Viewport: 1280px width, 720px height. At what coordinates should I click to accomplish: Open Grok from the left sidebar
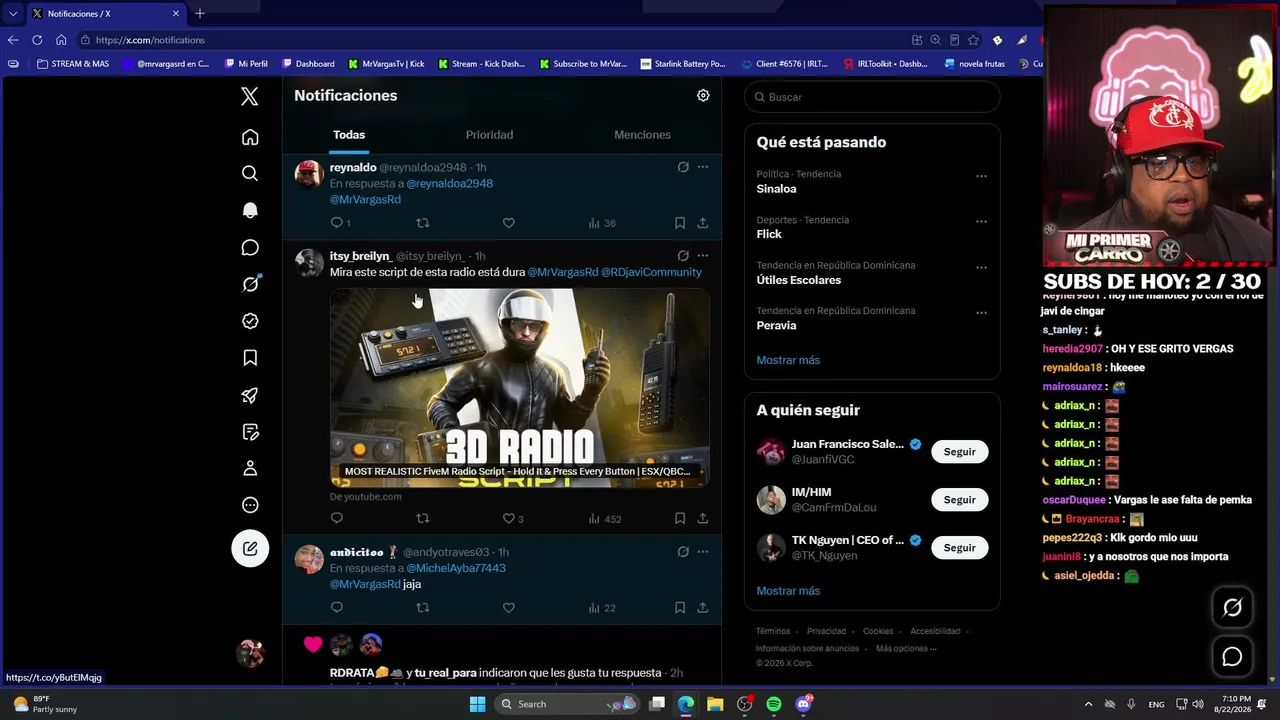(x=250, y=284)
